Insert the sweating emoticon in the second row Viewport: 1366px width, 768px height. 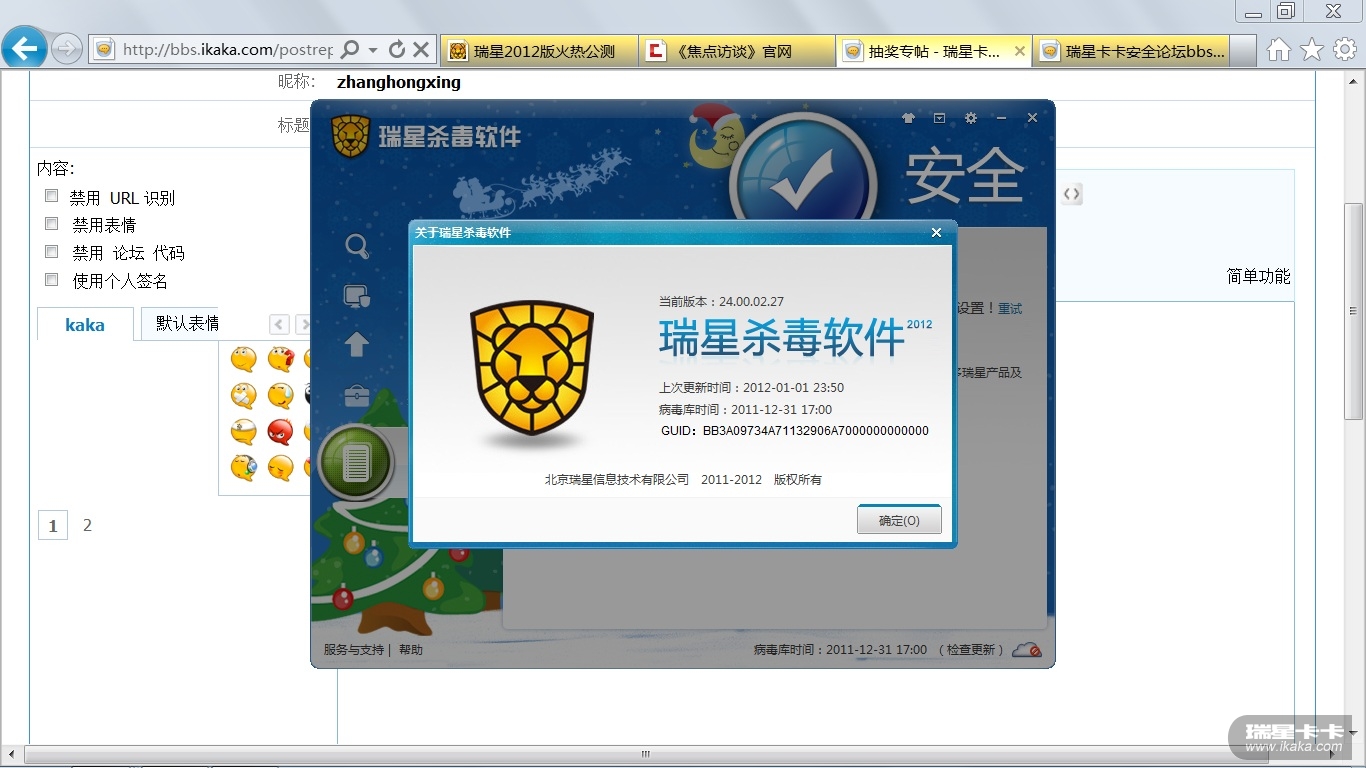[281, 396]
